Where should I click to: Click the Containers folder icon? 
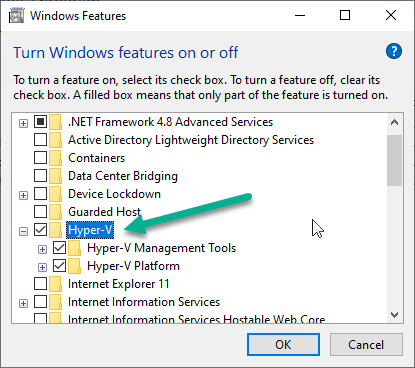pyautogui.click(x=55, y=158)
